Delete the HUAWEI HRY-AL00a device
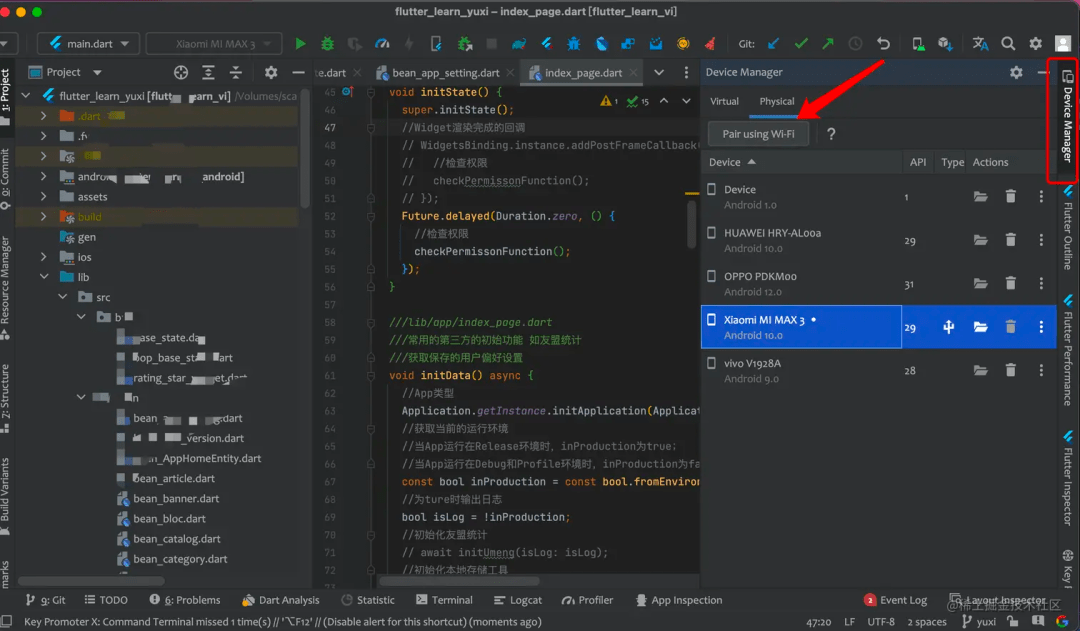The image size is (1080, 631). 1010,240
